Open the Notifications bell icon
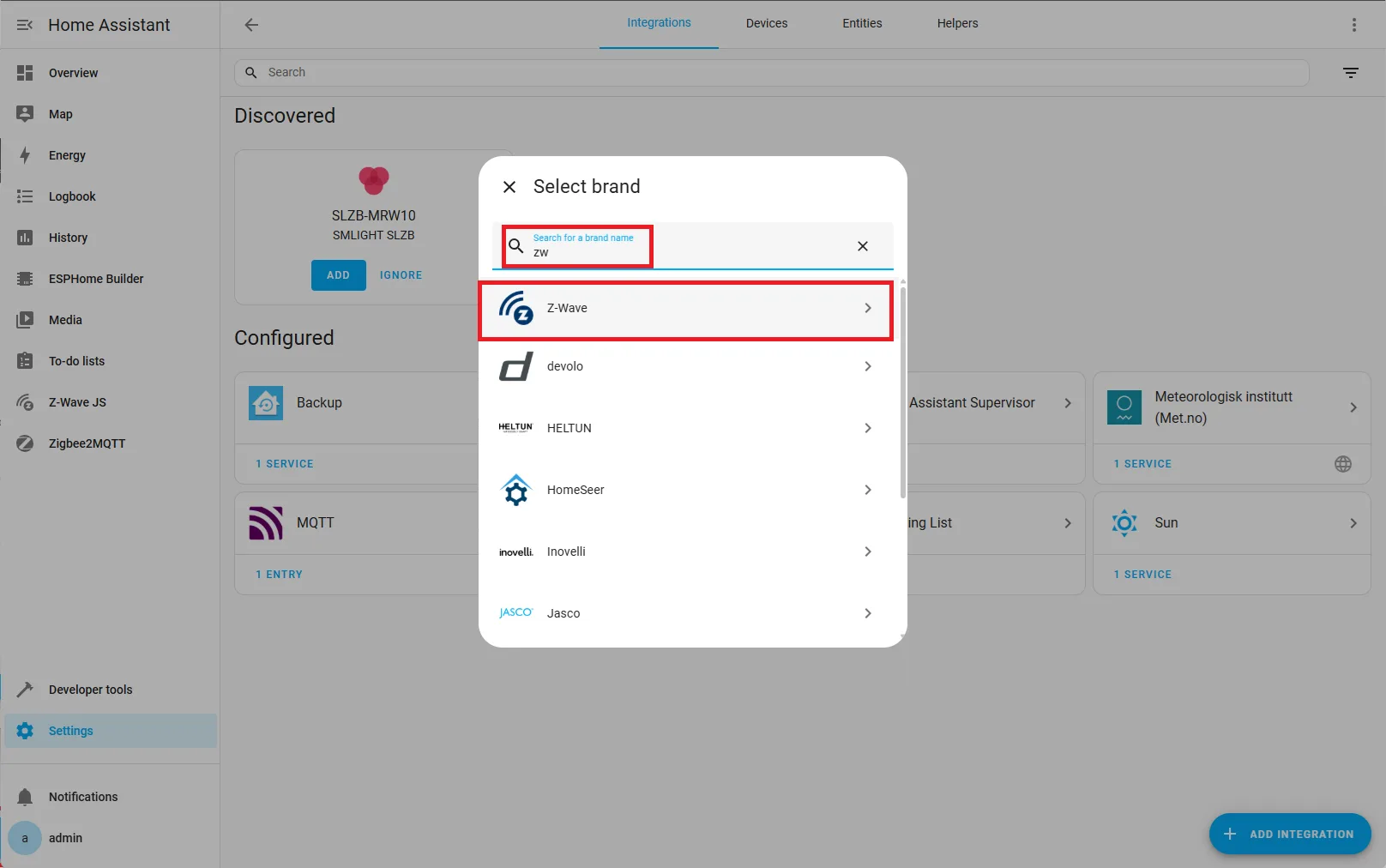 25,796
